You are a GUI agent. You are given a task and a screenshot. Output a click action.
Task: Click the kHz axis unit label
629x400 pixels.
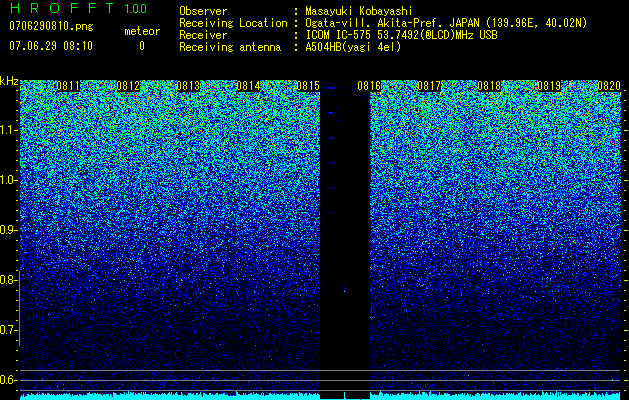(9, 81)
